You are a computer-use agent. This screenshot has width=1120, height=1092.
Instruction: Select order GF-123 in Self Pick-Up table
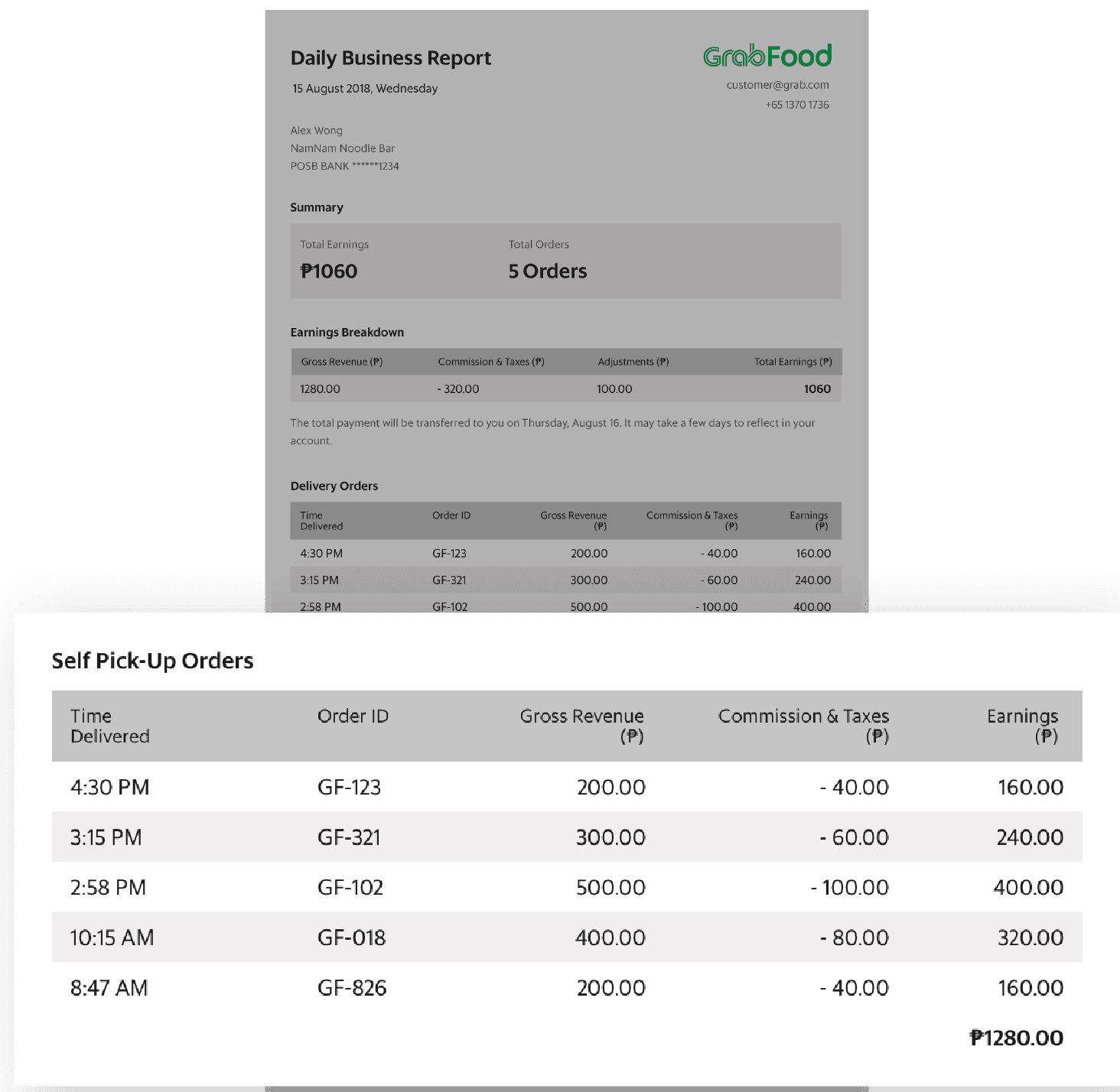[x=349, y=788]
